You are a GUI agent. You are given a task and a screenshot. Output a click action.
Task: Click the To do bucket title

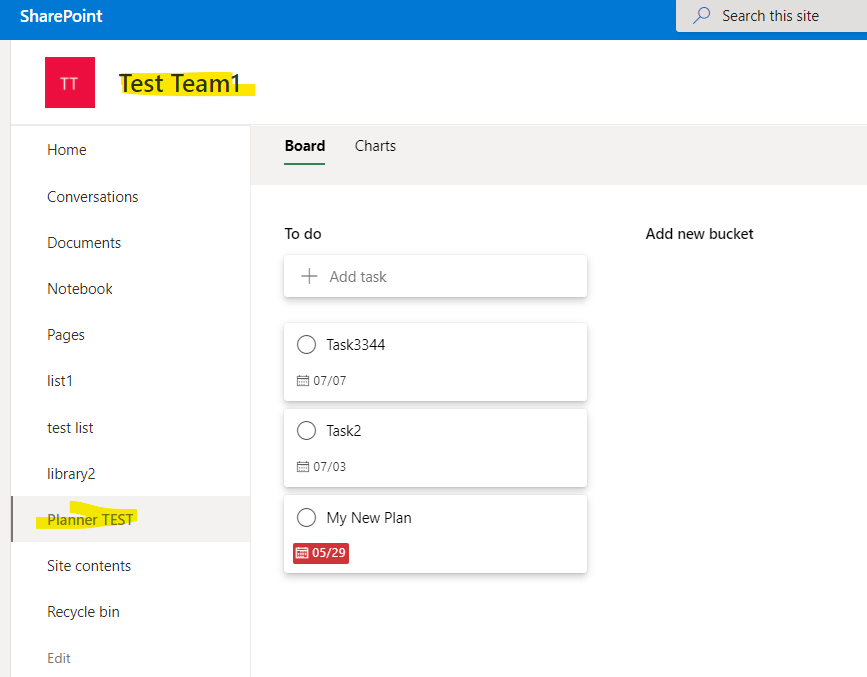point(303,234)
